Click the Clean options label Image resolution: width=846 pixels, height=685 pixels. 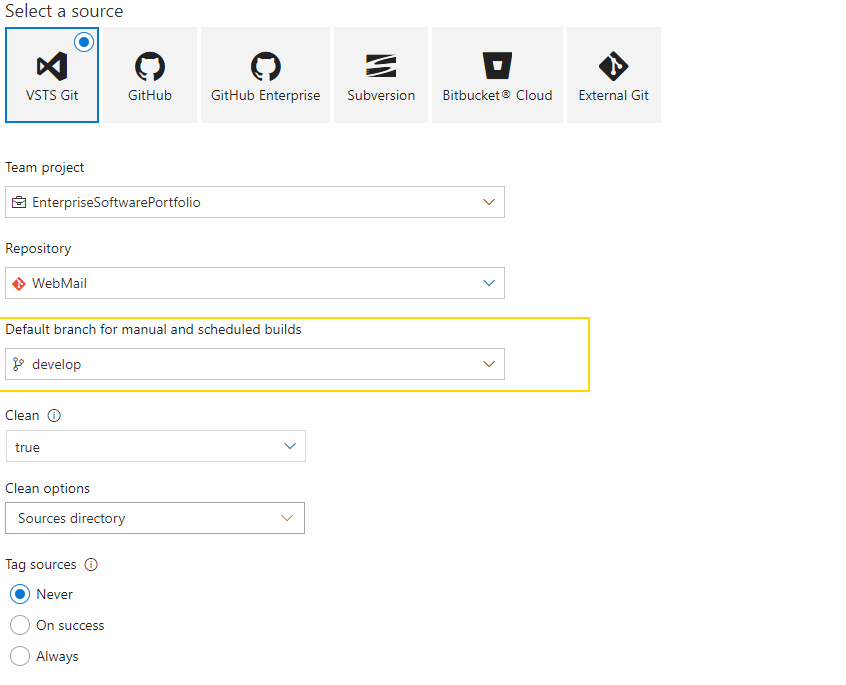coord(47,489)
